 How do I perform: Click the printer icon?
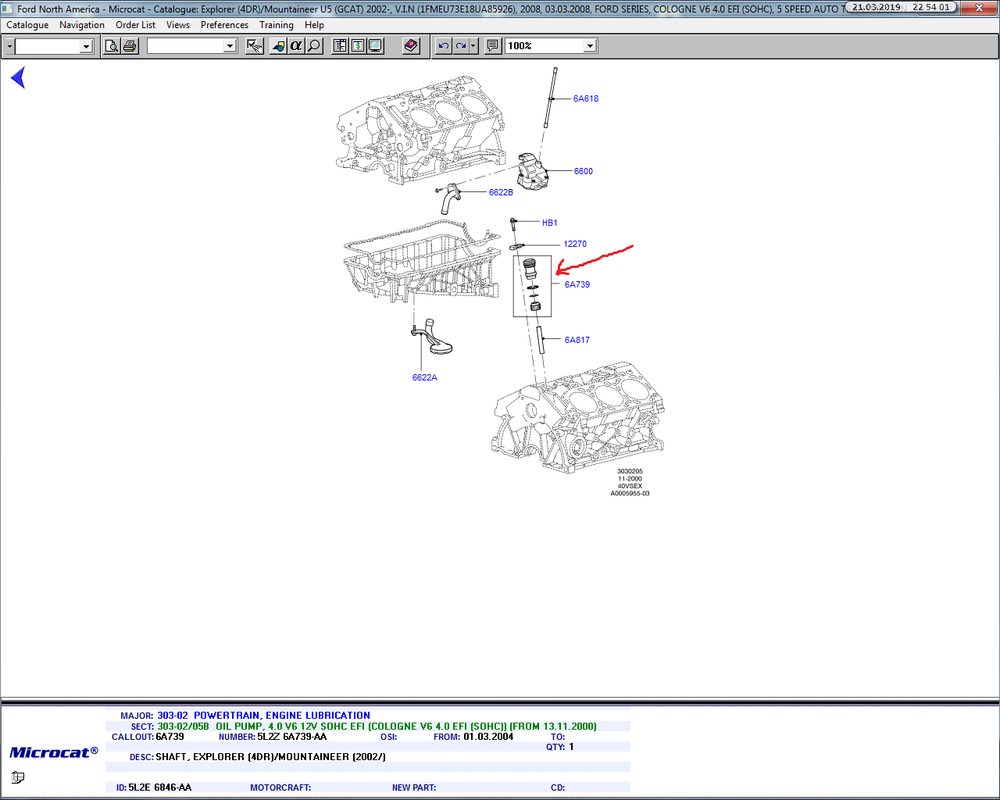[x=129, y=46]
